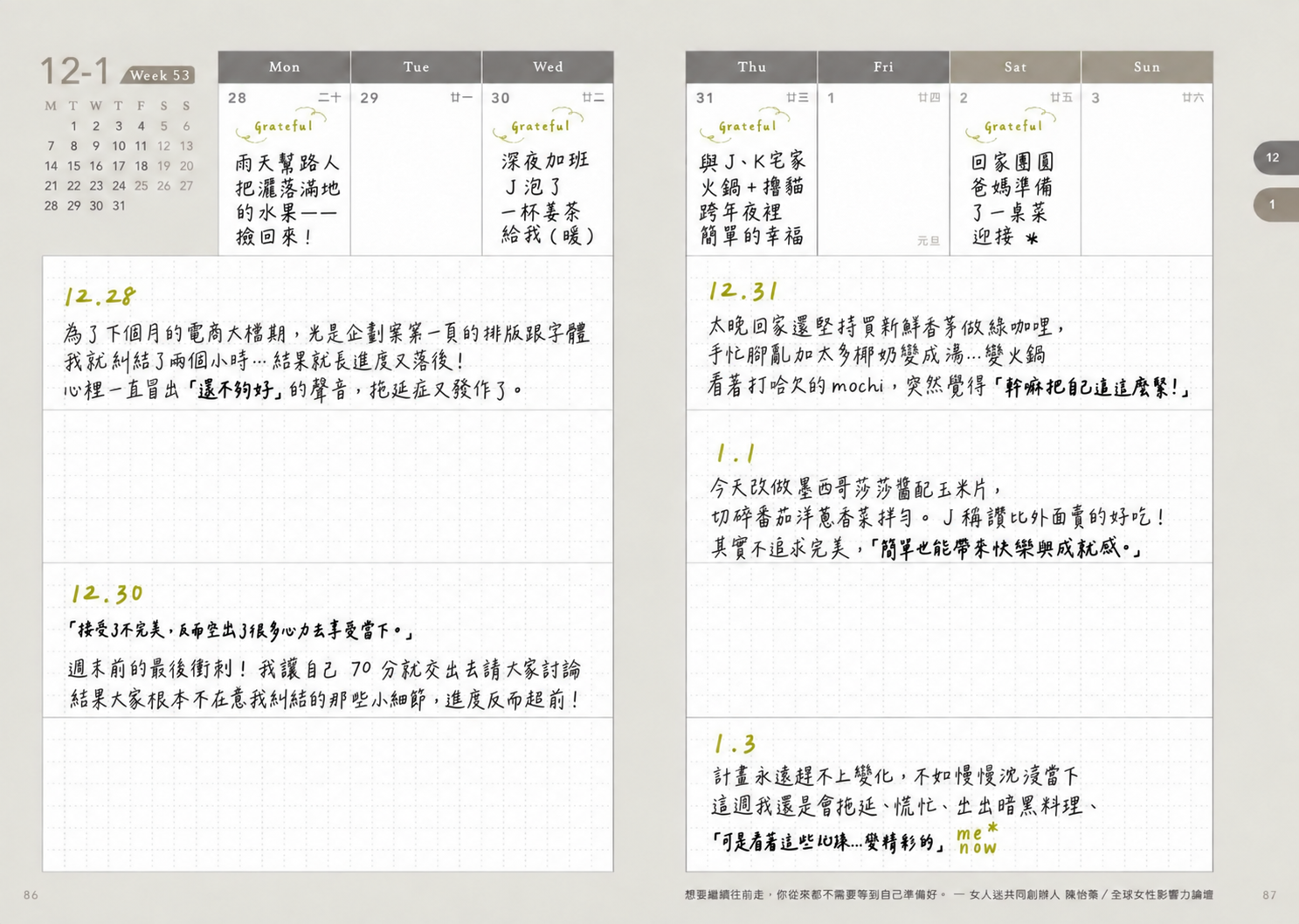Select the month 1 side tab

[1275, 204]
